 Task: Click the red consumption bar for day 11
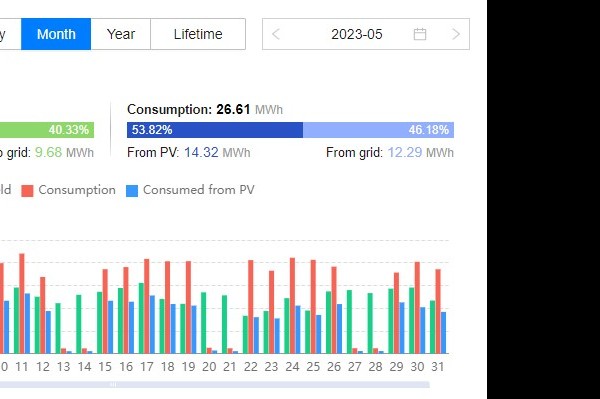(22, 303)
